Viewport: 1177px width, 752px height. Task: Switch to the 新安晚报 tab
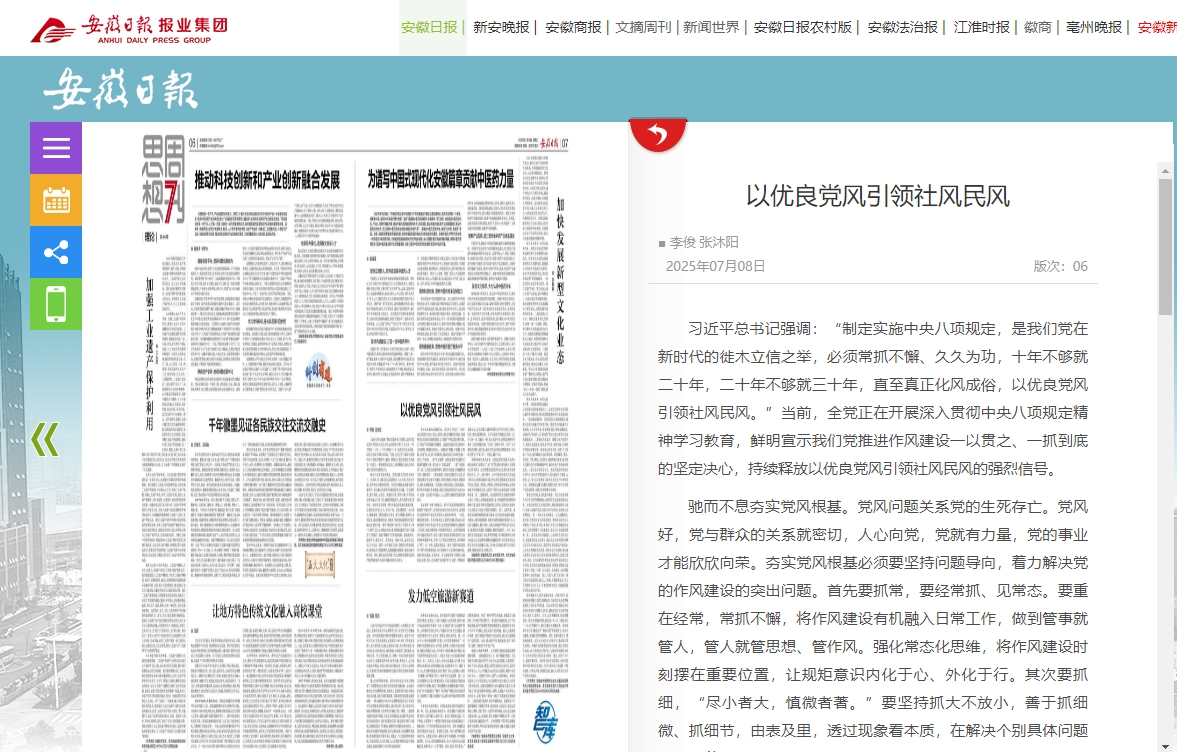pos(501,27)
